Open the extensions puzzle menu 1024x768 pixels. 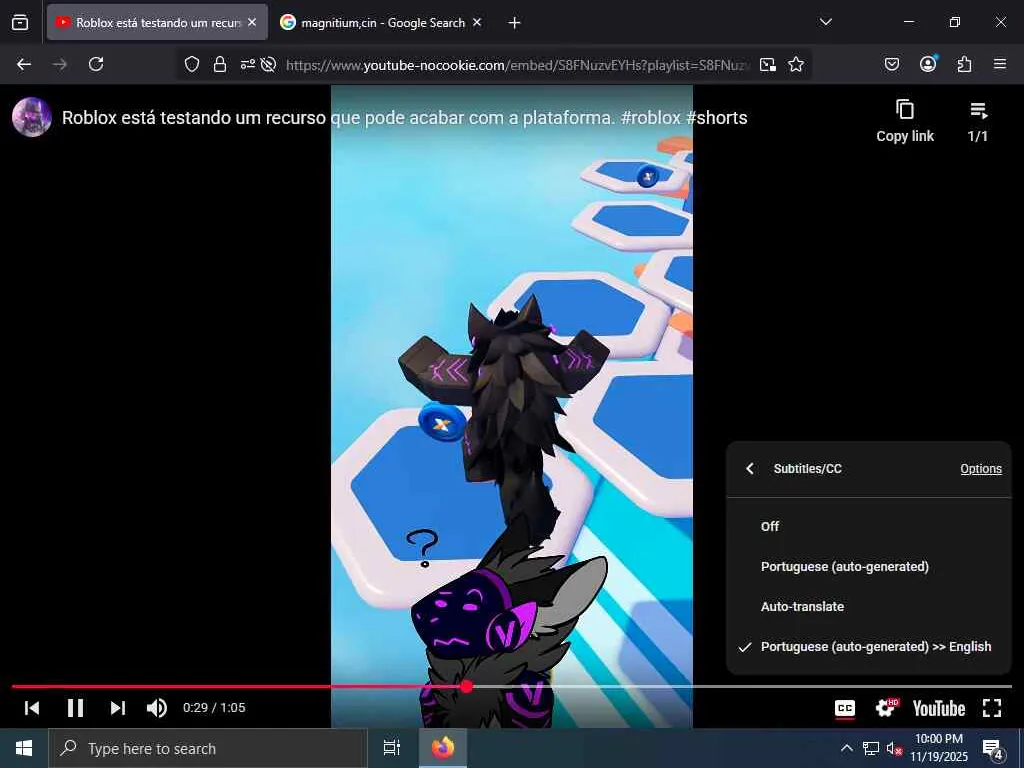[964, 64]
